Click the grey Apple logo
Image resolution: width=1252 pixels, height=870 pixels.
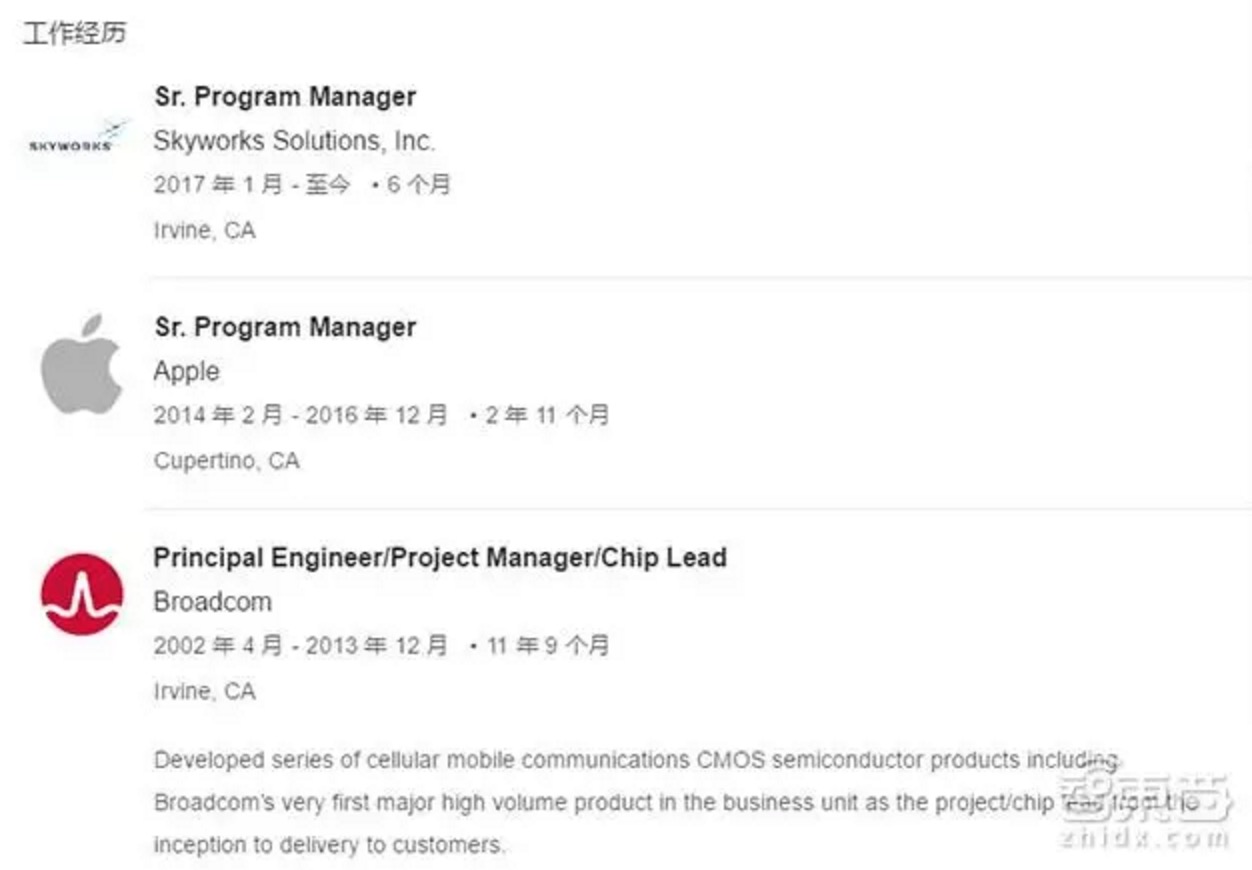tap(82, 364)
